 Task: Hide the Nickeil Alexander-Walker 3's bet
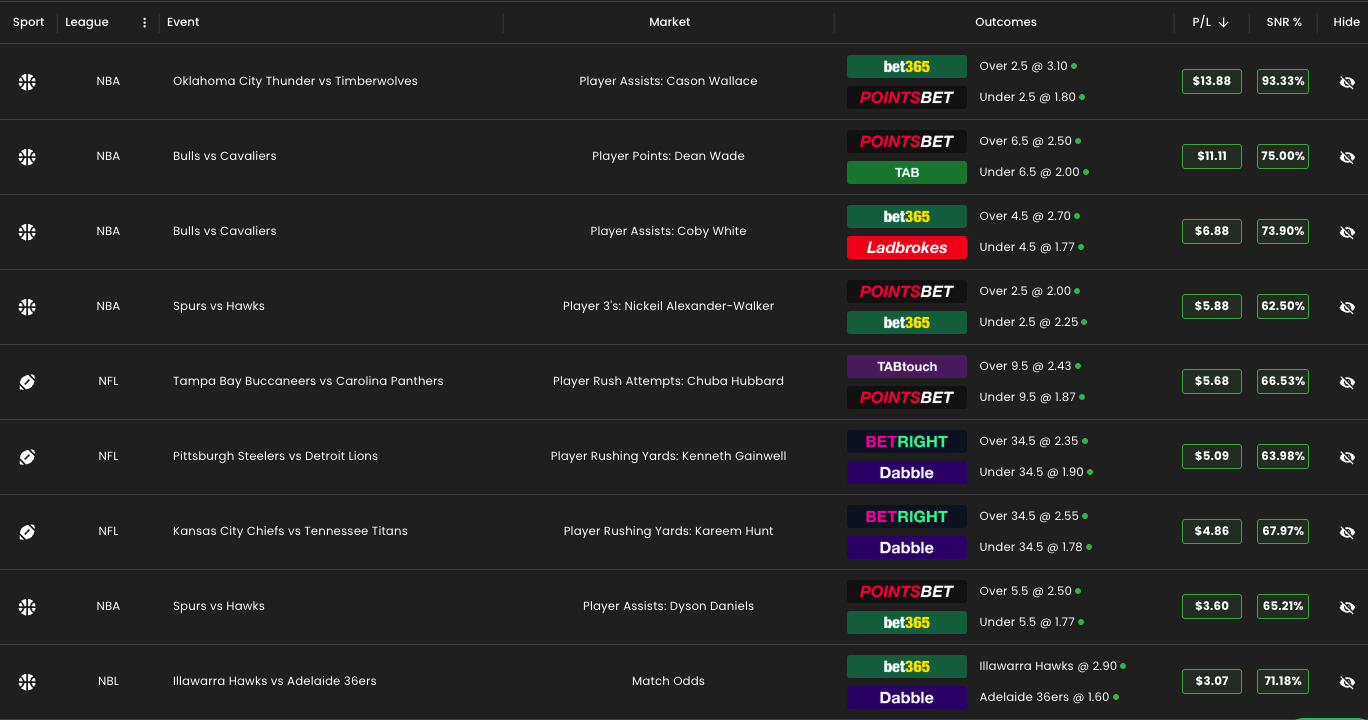point(1346,307)
